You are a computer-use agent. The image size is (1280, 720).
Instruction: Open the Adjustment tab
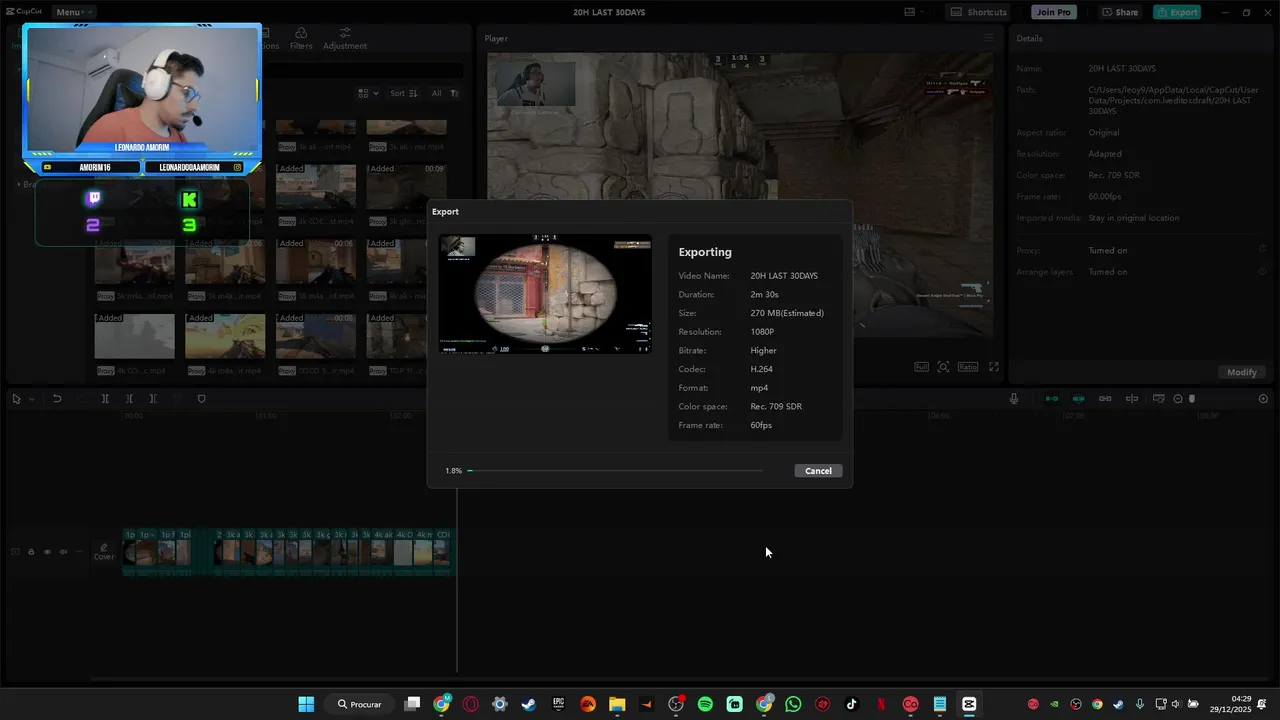click(x=345, y=39)
